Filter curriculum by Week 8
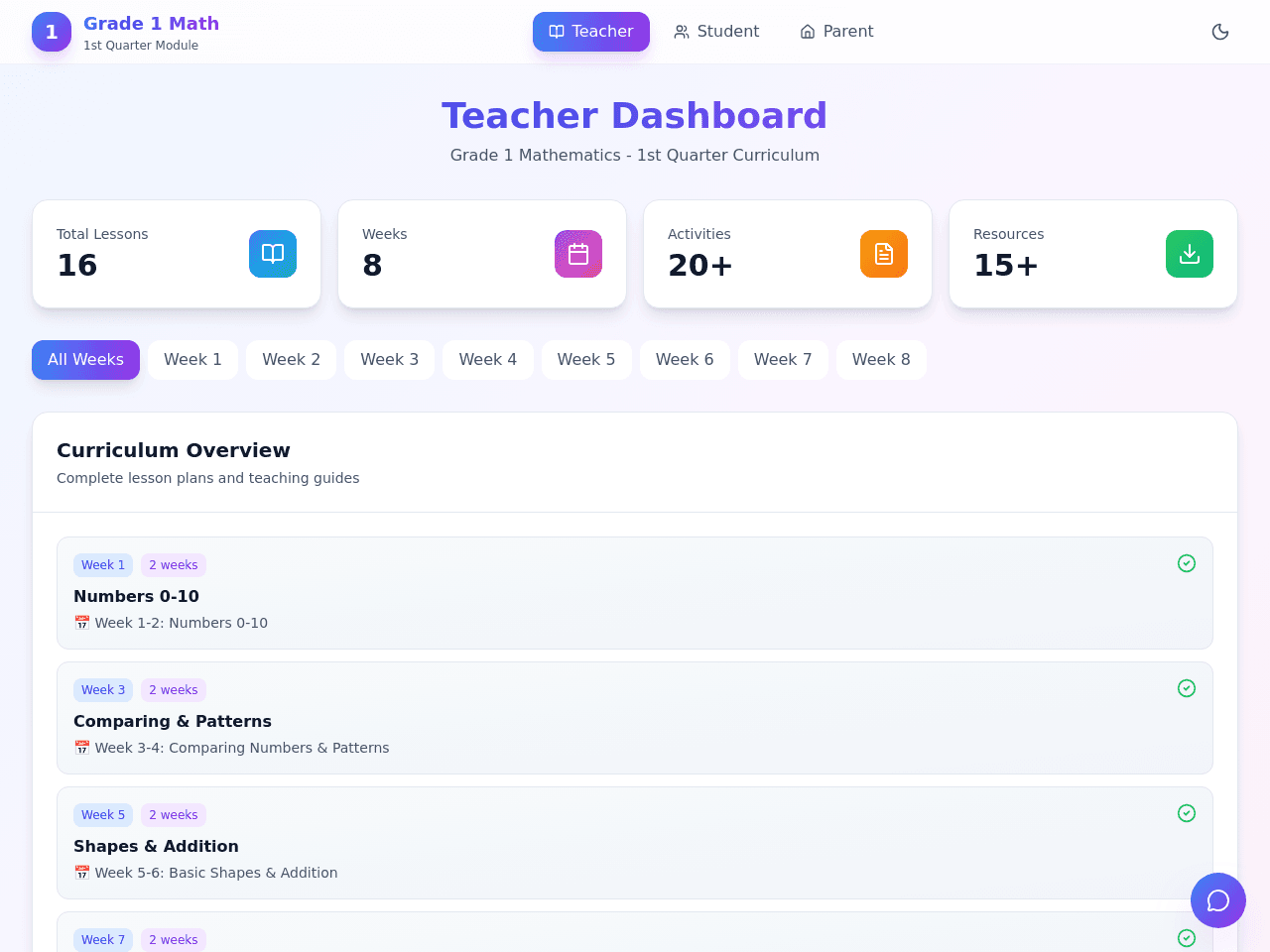 click(881, 360)
